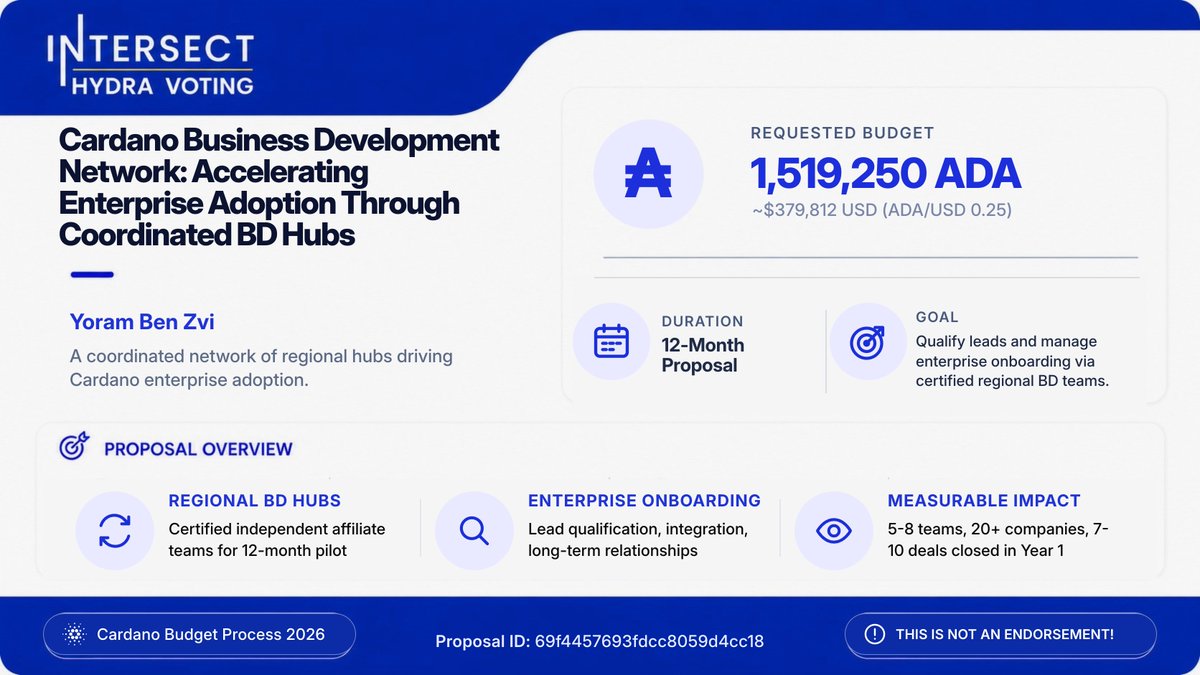
Task: Click the Cardano Budget Process 2026 button
Action: [199, 635]
